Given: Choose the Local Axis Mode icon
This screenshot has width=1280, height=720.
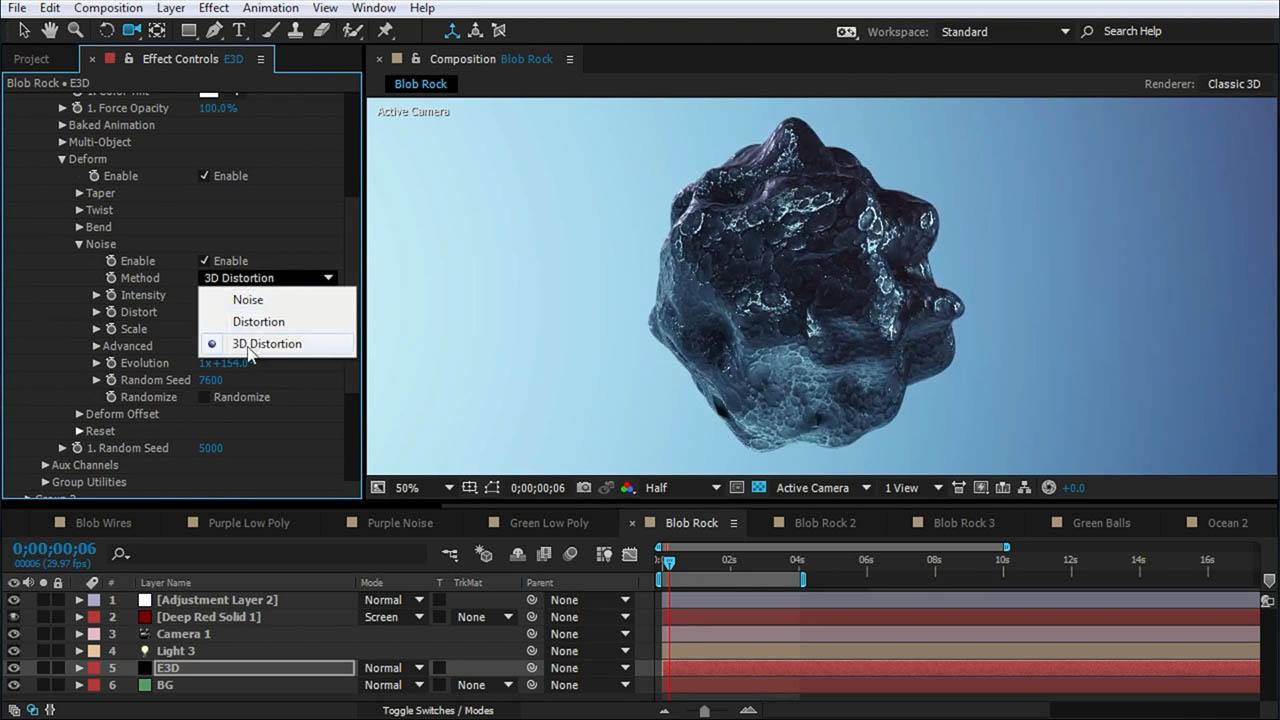Looking at the screenshot, I should (452, 31).
